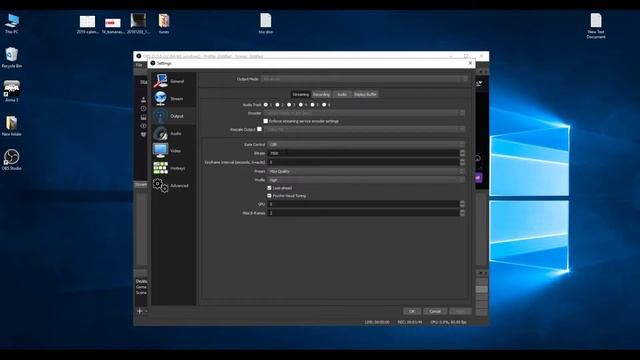Screen dimensions: 640x360
Task: Select New Text Document desktop icon
Action: point(596,26)
